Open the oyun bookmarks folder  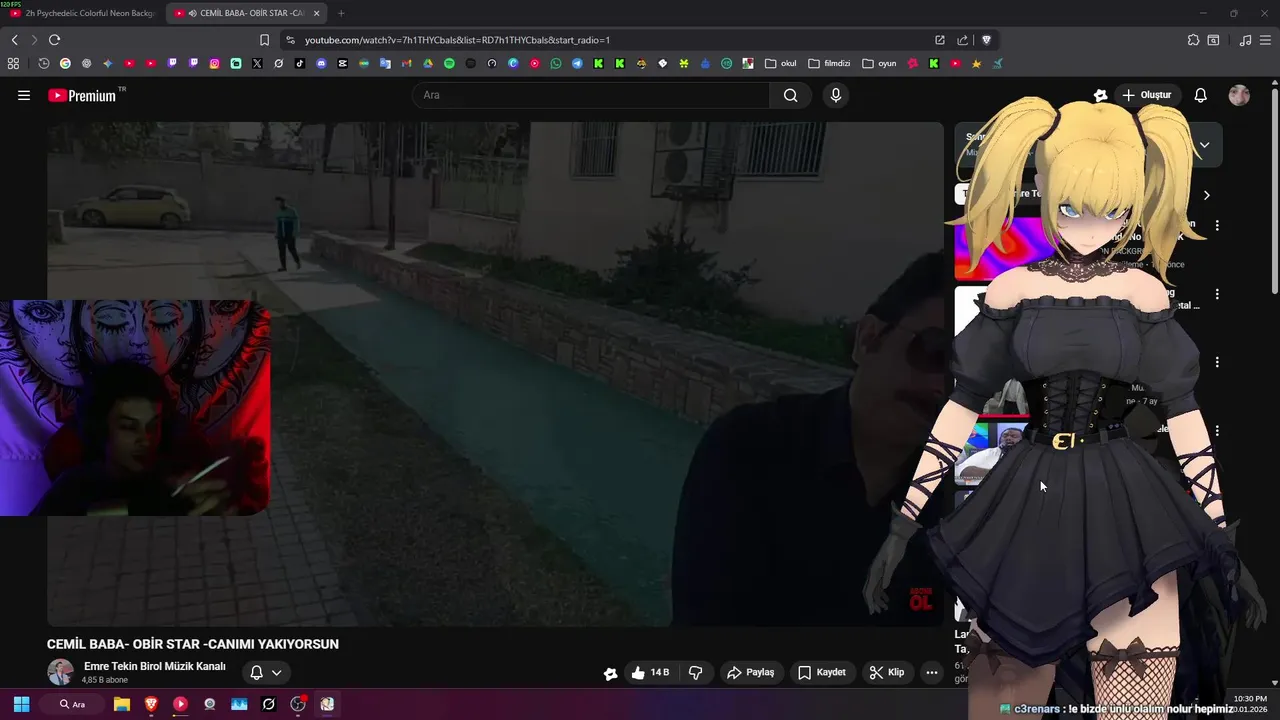pos(879,63)
